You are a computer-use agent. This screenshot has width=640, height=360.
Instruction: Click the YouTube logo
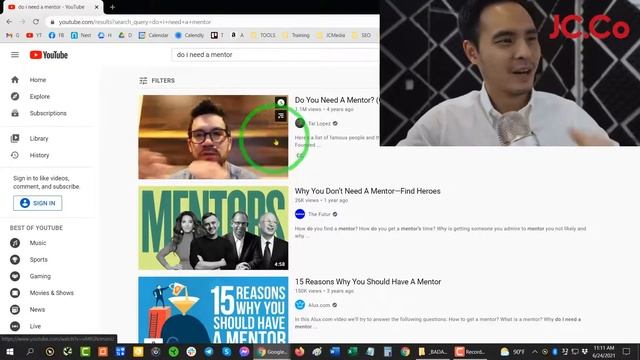(49, 55)
